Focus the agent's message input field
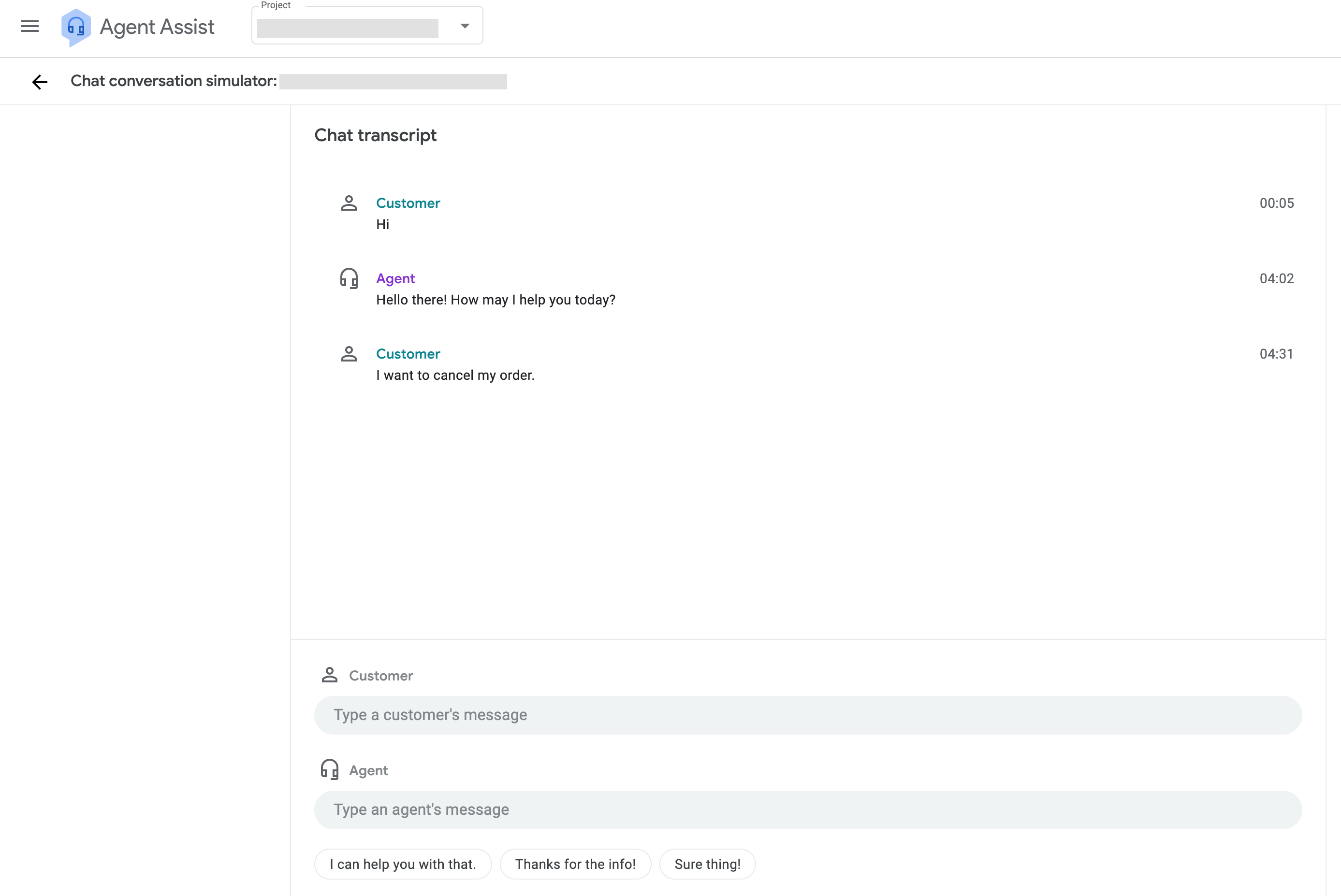Screen dimensions: 1341x896 point(807,809)
